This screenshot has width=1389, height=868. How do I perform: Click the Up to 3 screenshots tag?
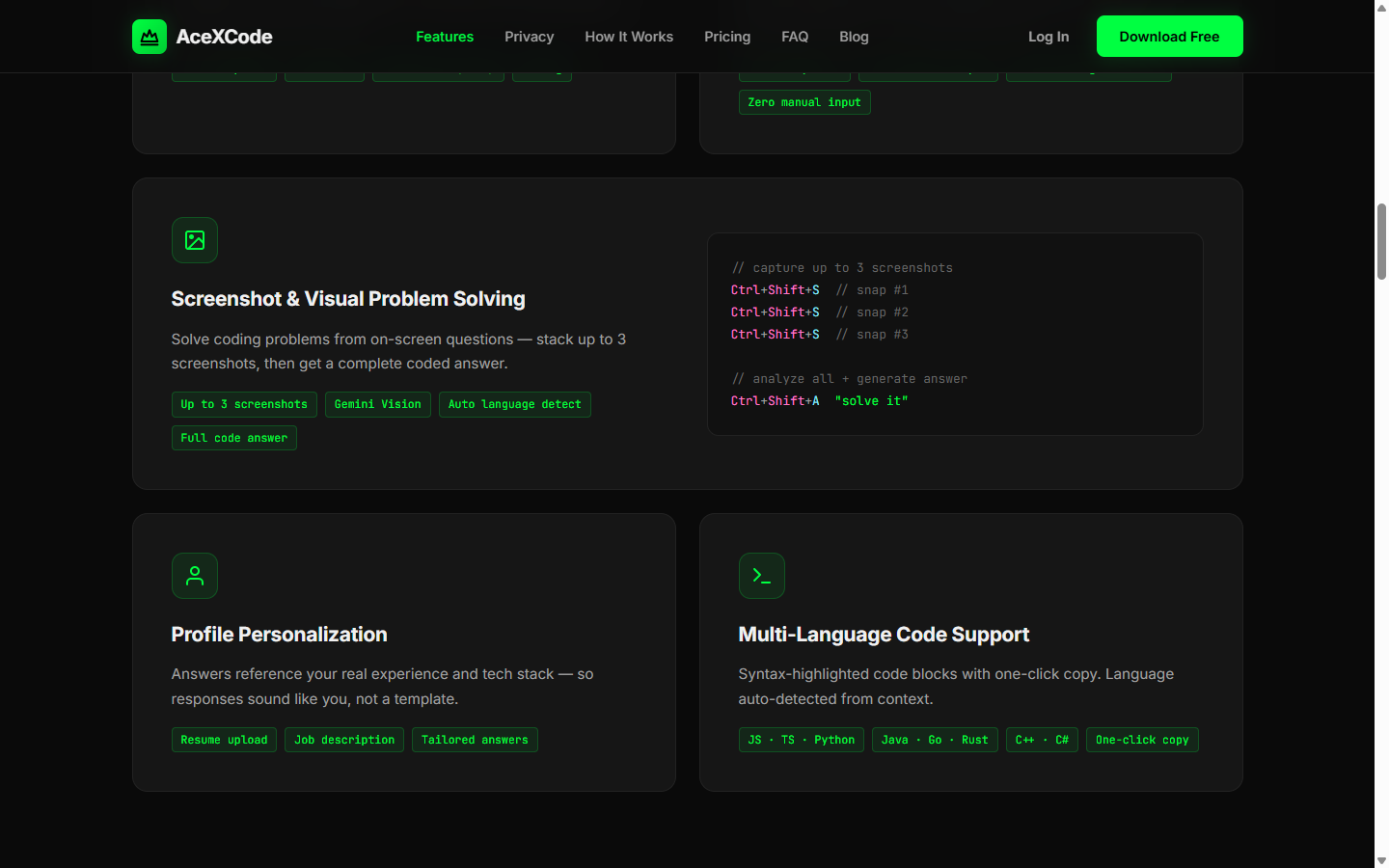244,404
